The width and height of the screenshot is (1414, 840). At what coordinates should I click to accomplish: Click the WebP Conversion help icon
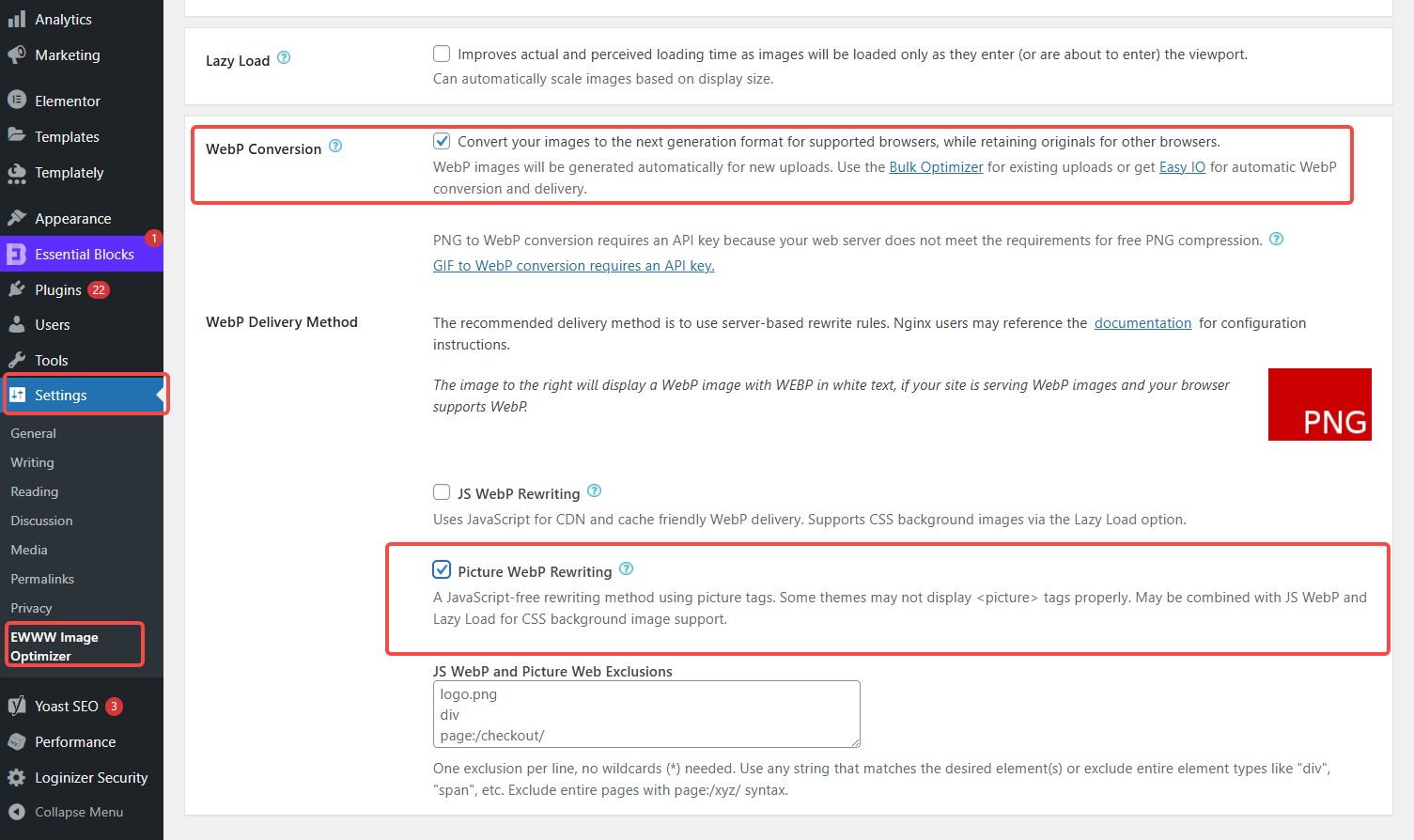[x=335, y=147]
